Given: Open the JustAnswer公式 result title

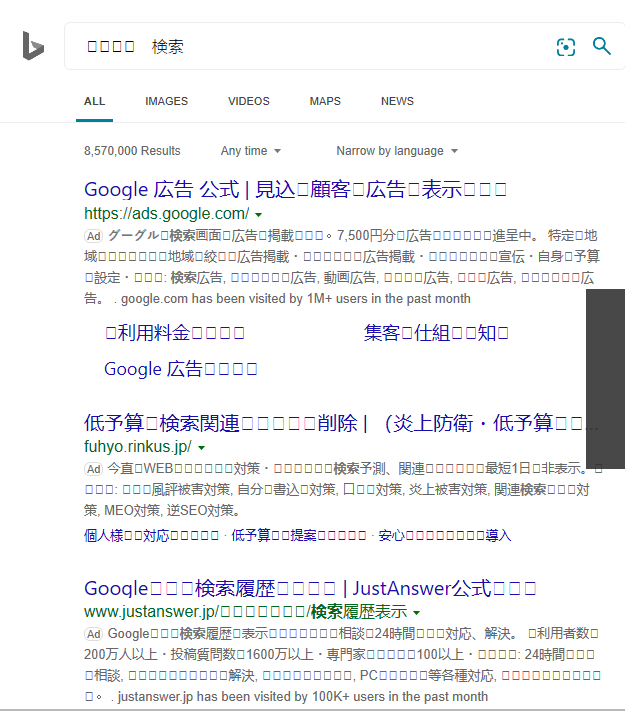Looking at the screenshot, I should pyautogui.click(x=310, y=588).
